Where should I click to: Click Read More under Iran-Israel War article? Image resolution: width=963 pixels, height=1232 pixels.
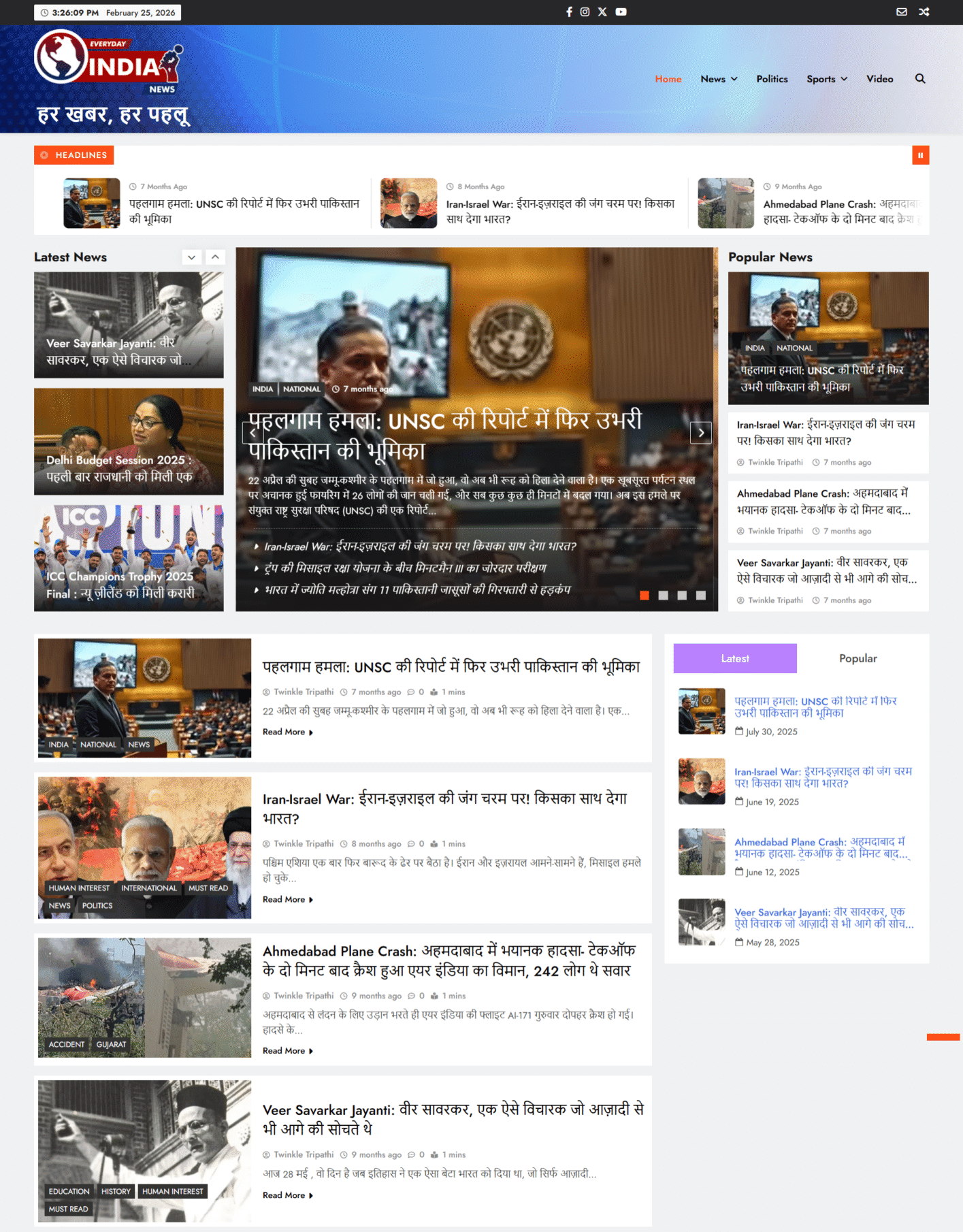click(287, 899)
